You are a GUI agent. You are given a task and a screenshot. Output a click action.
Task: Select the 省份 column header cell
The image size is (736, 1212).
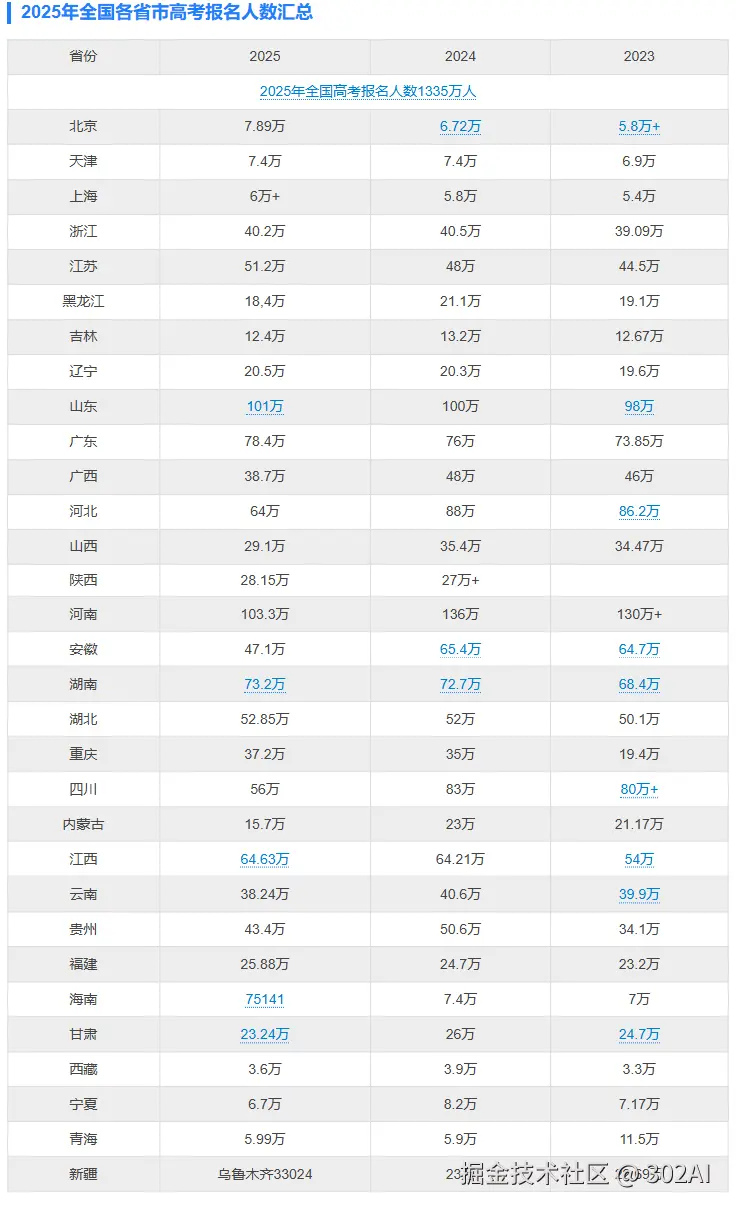point(84,56)
